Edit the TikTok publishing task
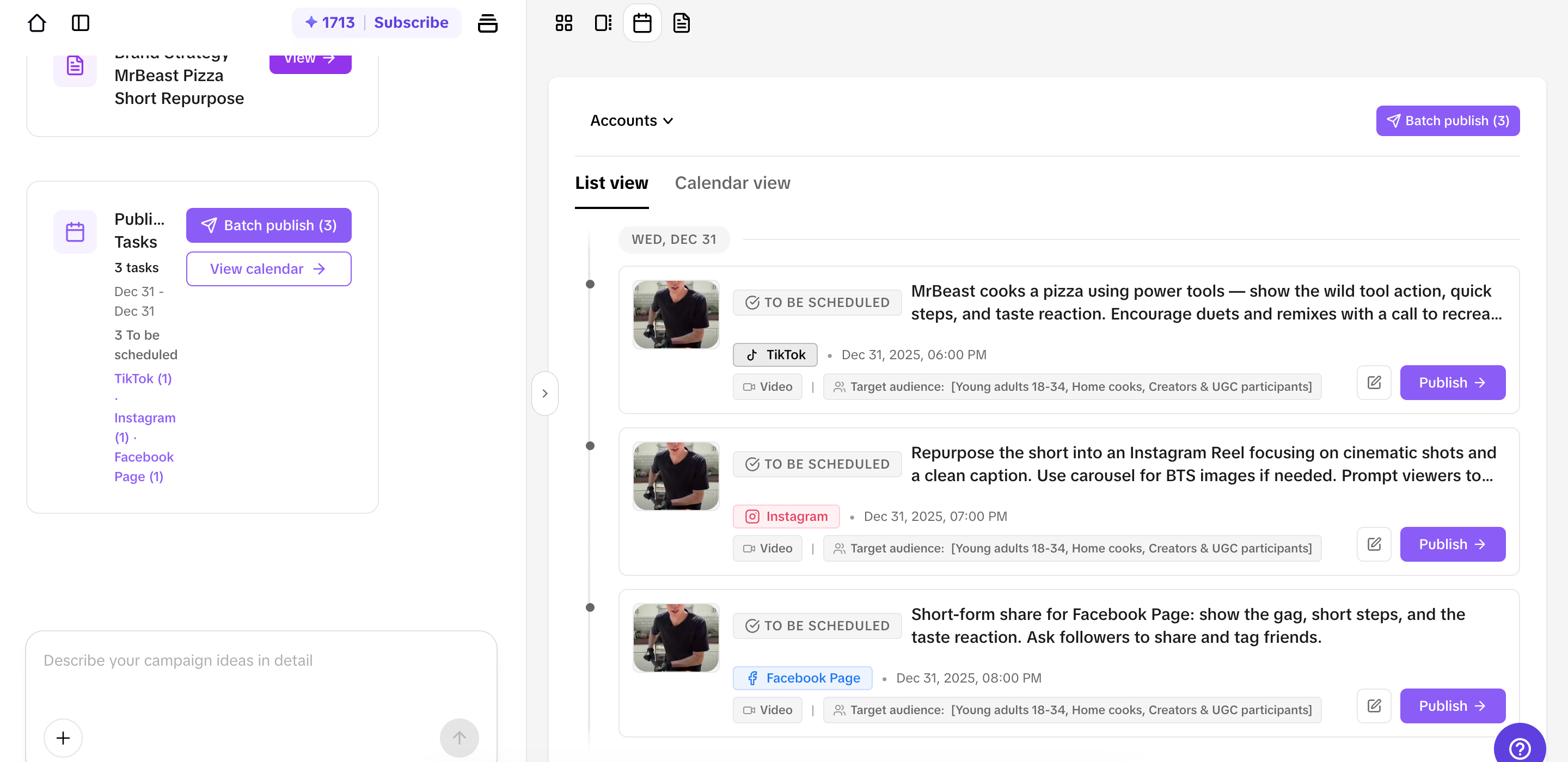This screenshot has height=762, width=1568. click(x=1373, y=382)
